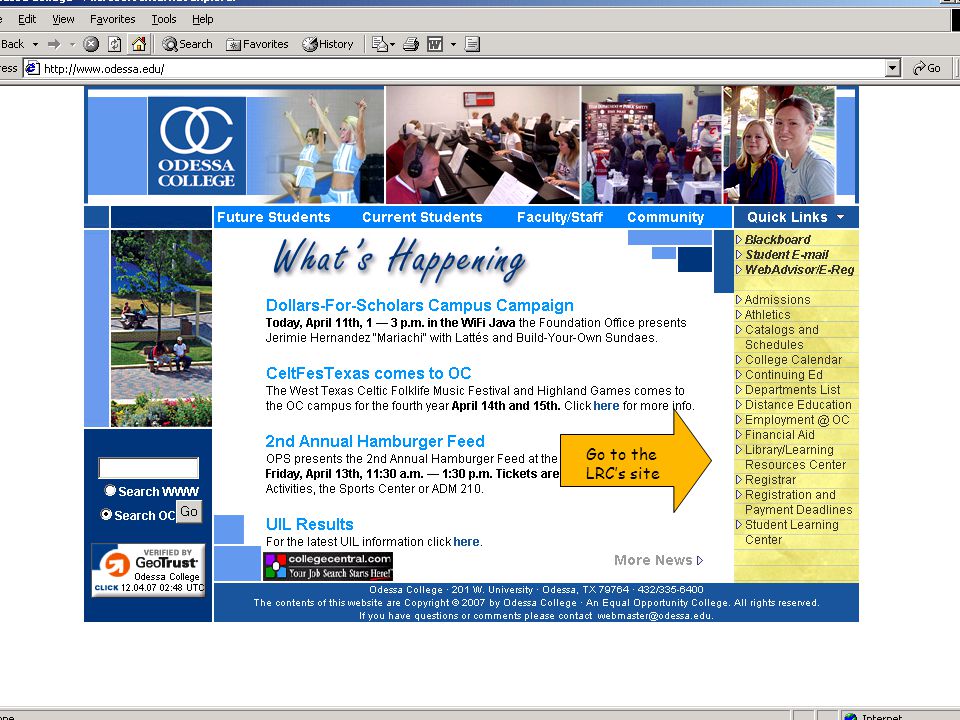Open the Registrar link
The image size is (960, 720).
pyautogui.click(x=770, y=480)
